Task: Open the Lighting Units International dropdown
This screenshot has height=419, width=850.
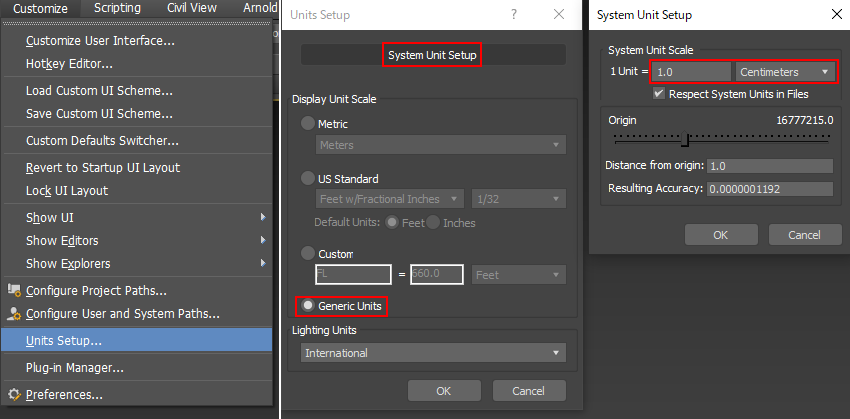Action: (x=433, y=353)
